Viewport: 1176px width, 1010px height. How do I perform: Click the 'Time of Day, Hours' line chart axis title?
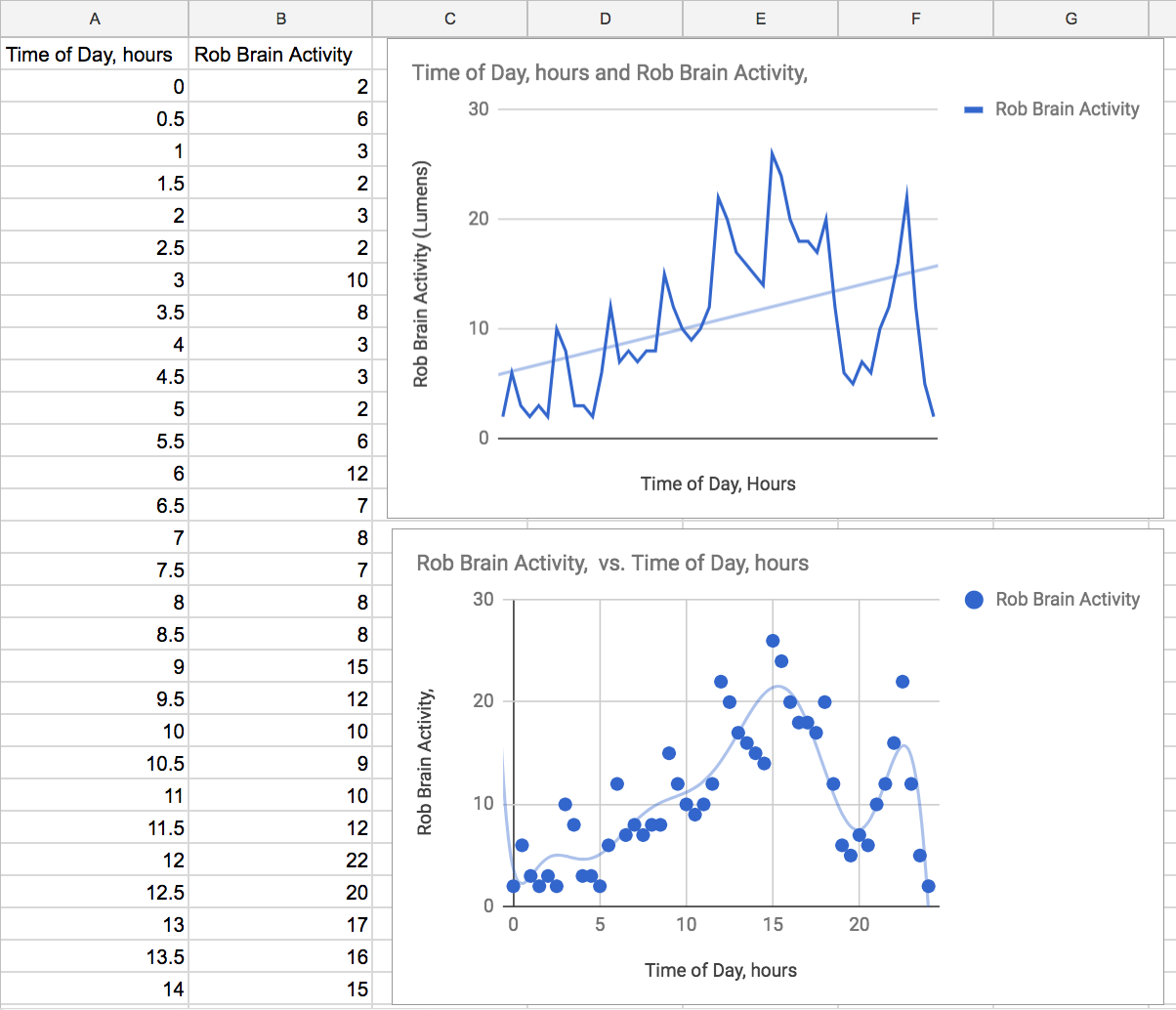coord(718,484)
